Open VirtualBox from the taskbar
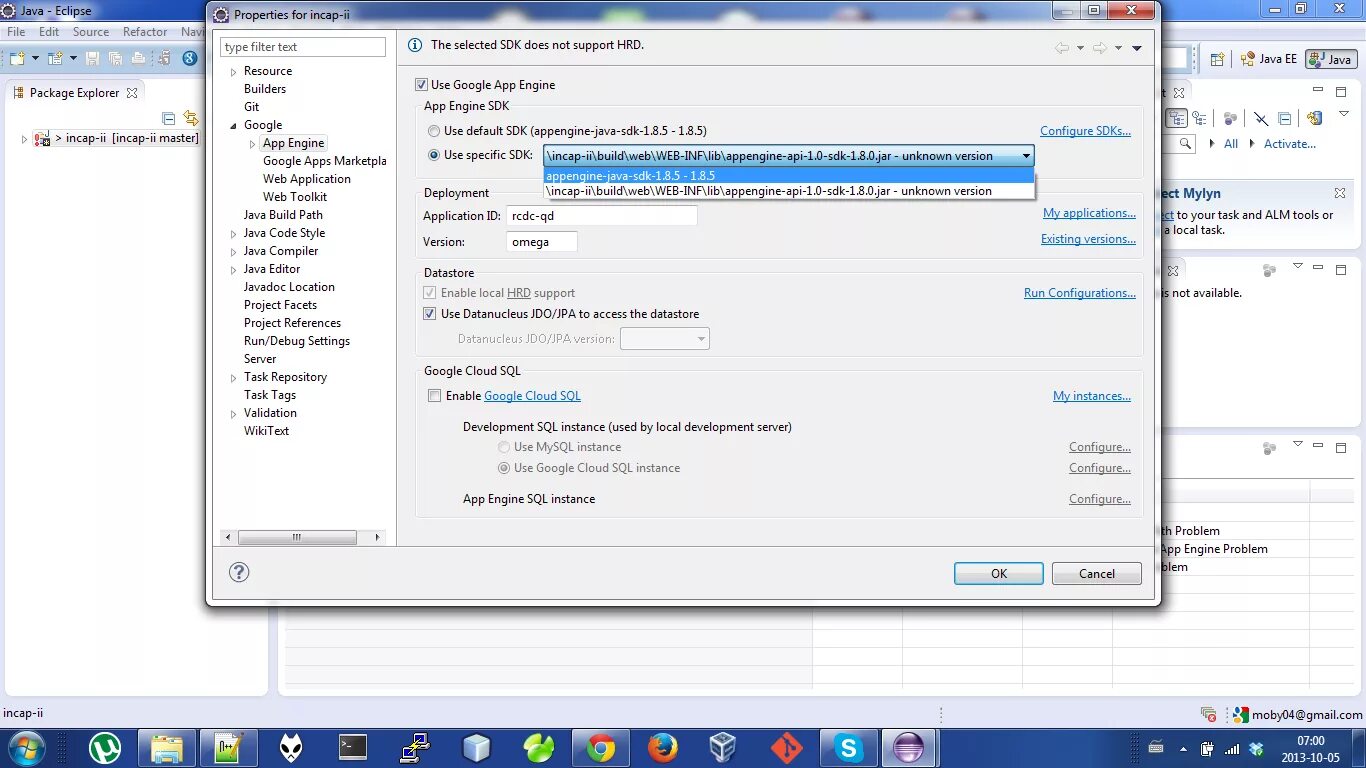The height and width of the screenshot is (768, 1366). click(x=725, y=748)
